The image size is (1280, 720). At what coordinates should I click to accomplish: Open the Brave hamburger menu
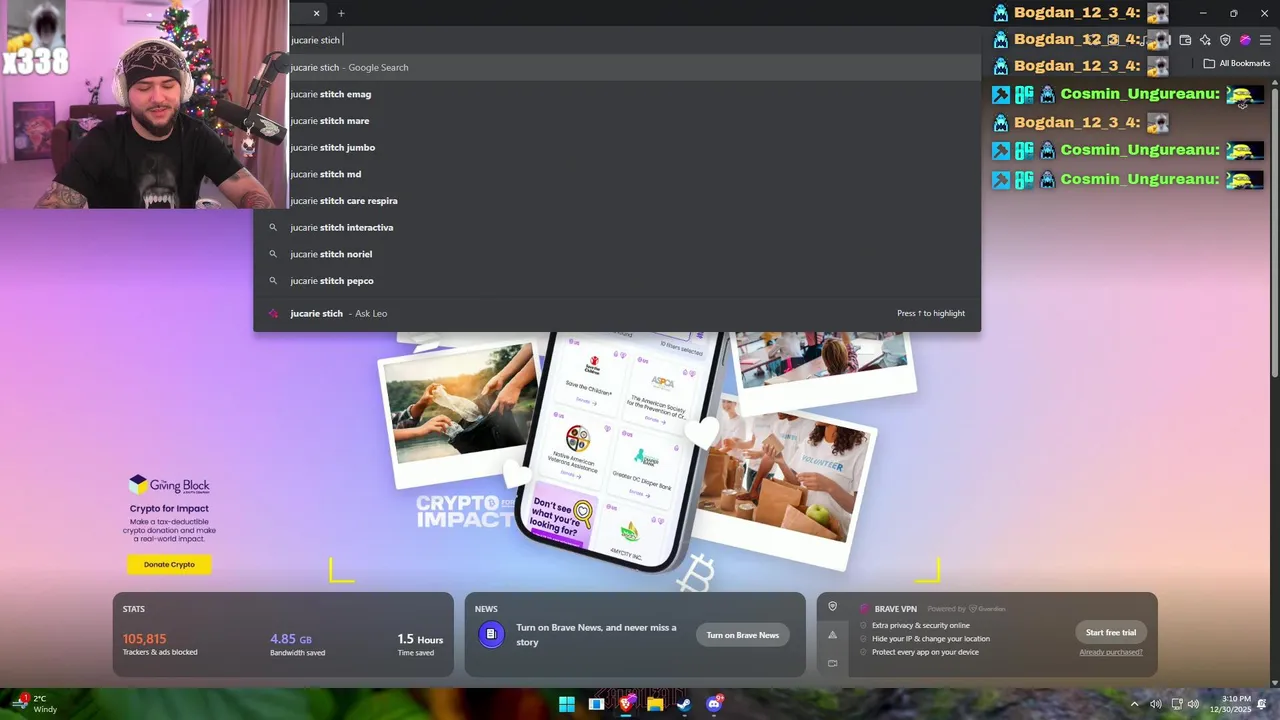[x=1265, y=40]
